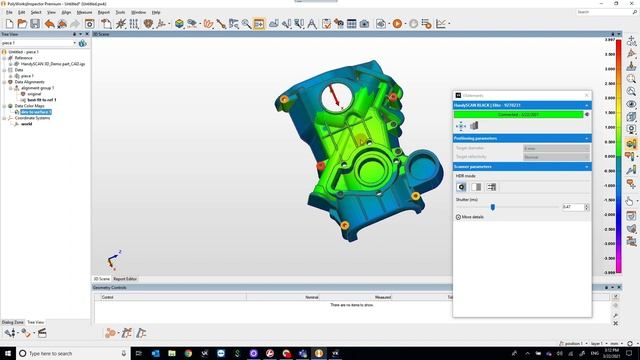
Task: Click the orange Undo arrow icon
Action: pos(49,24)
